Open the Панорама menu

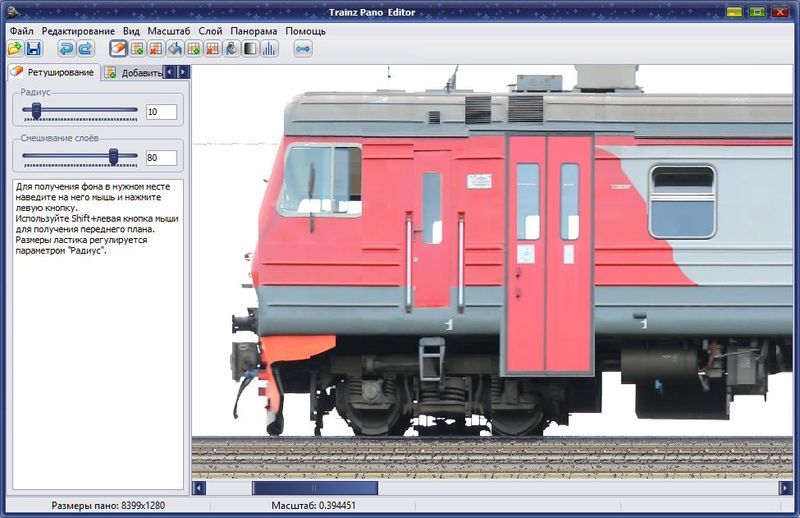coord(254,31)
